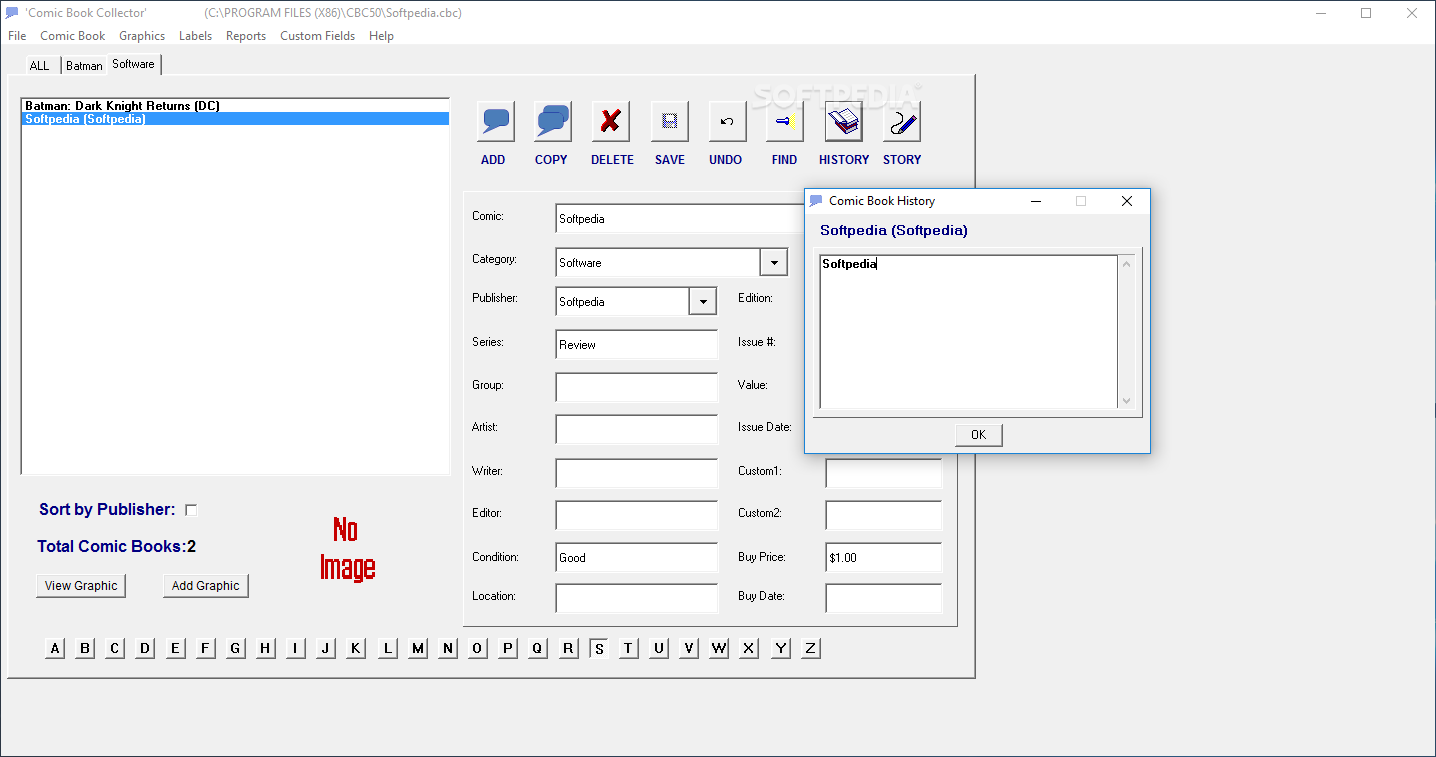Image resolution: width=1436 pixels, height=757 pixels.
Task: Filter by letter T button
Action: [628, 648]
